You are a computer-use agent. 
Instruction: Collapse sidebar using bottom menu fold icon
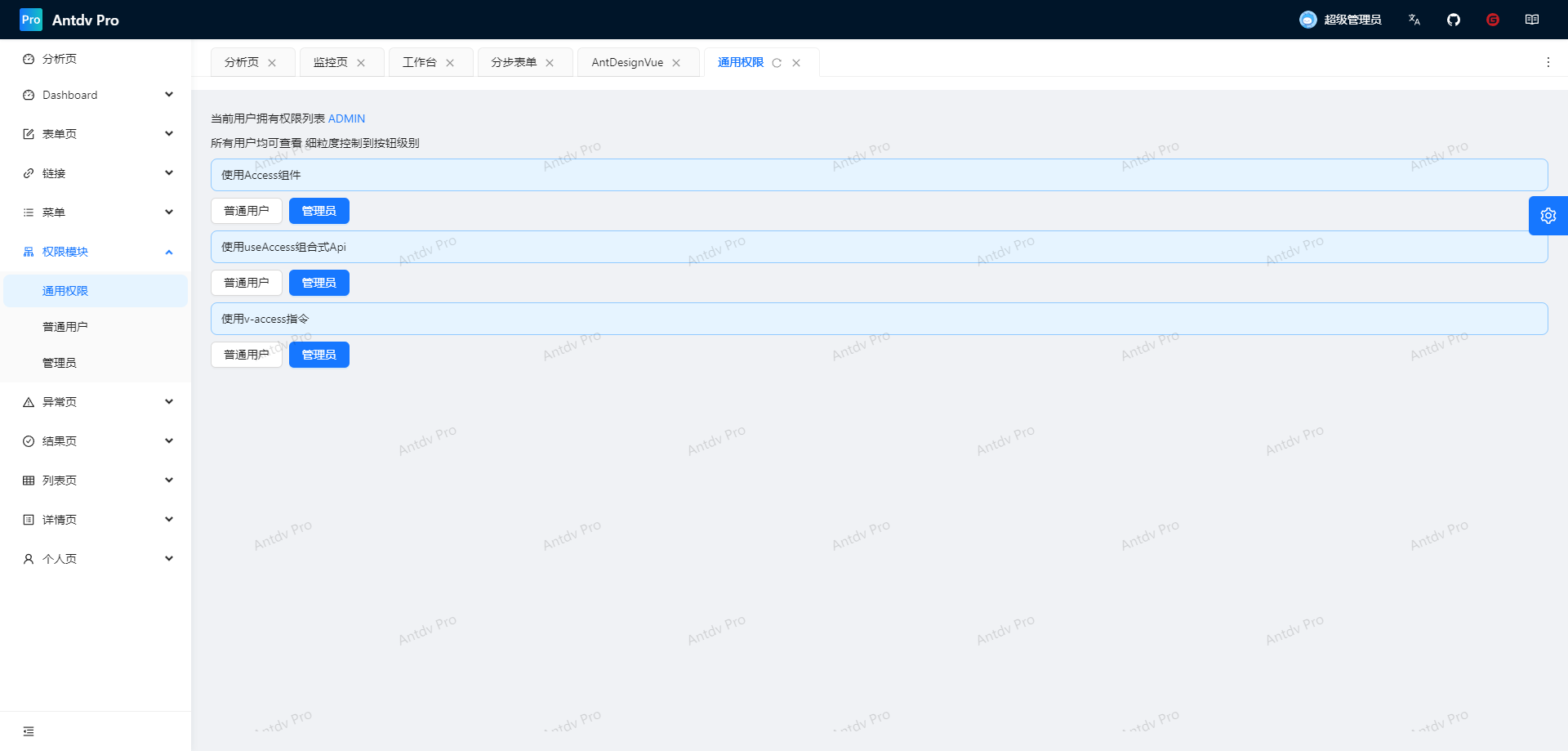pyautogui.click(x=29, y=731)
